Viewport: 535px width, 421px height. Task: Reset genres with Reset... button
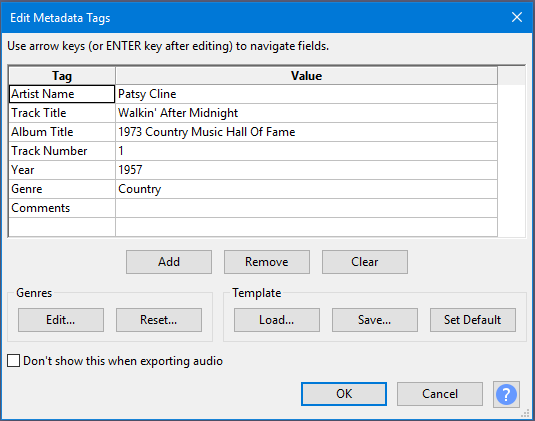159,320
